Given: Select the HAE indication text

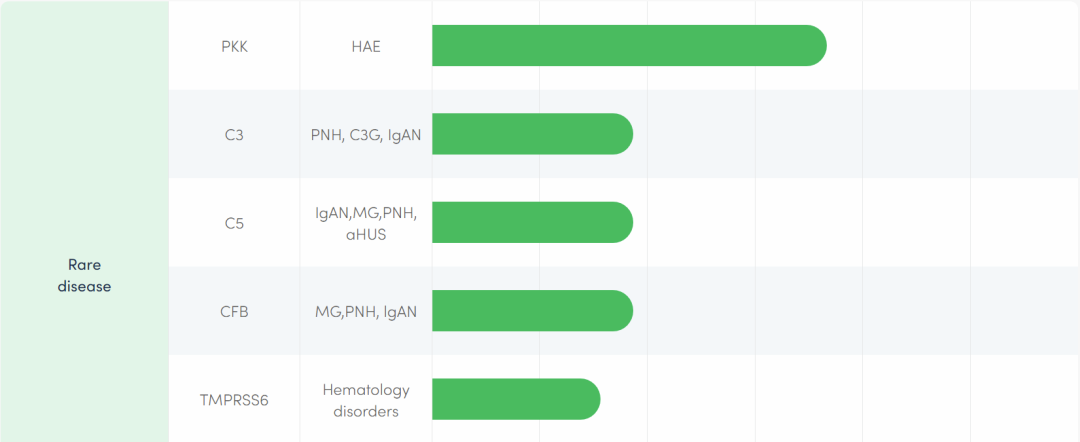Looking at the screenshot, I should click(x=366, y=47).
